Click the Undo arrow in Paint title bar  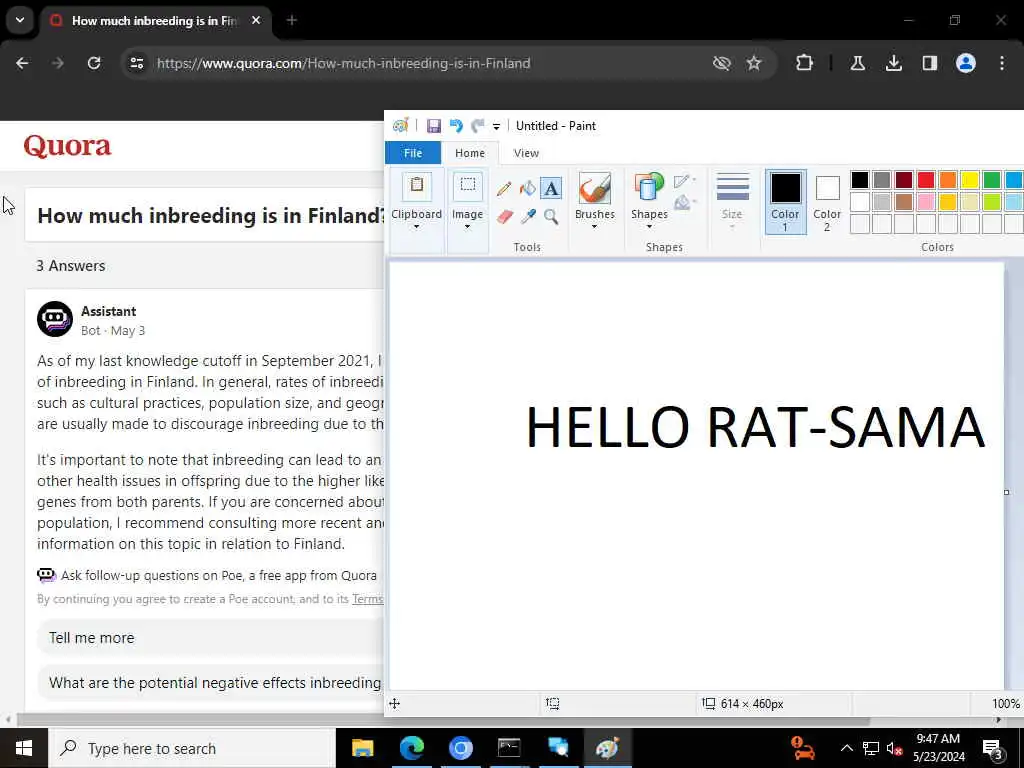click(456, 125)
